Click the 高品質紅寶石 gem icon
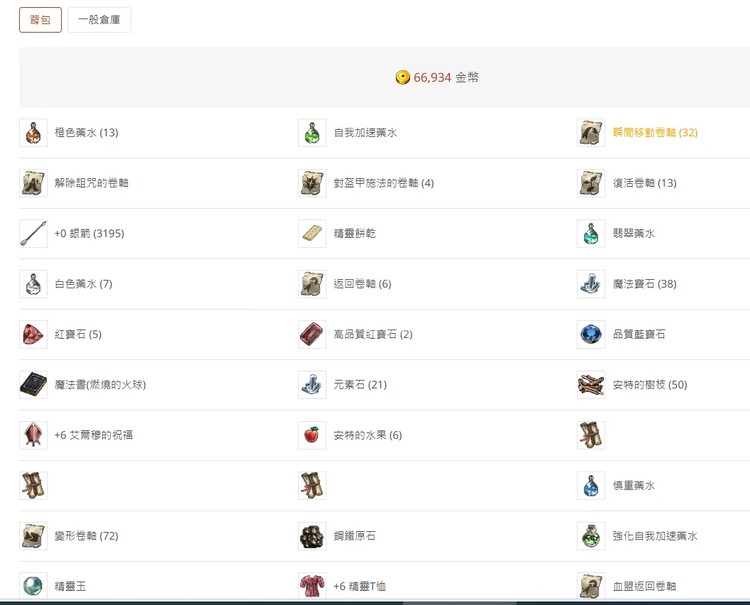Screen dimensions: 750x605 pyautogui.click(x=312, y=334)
